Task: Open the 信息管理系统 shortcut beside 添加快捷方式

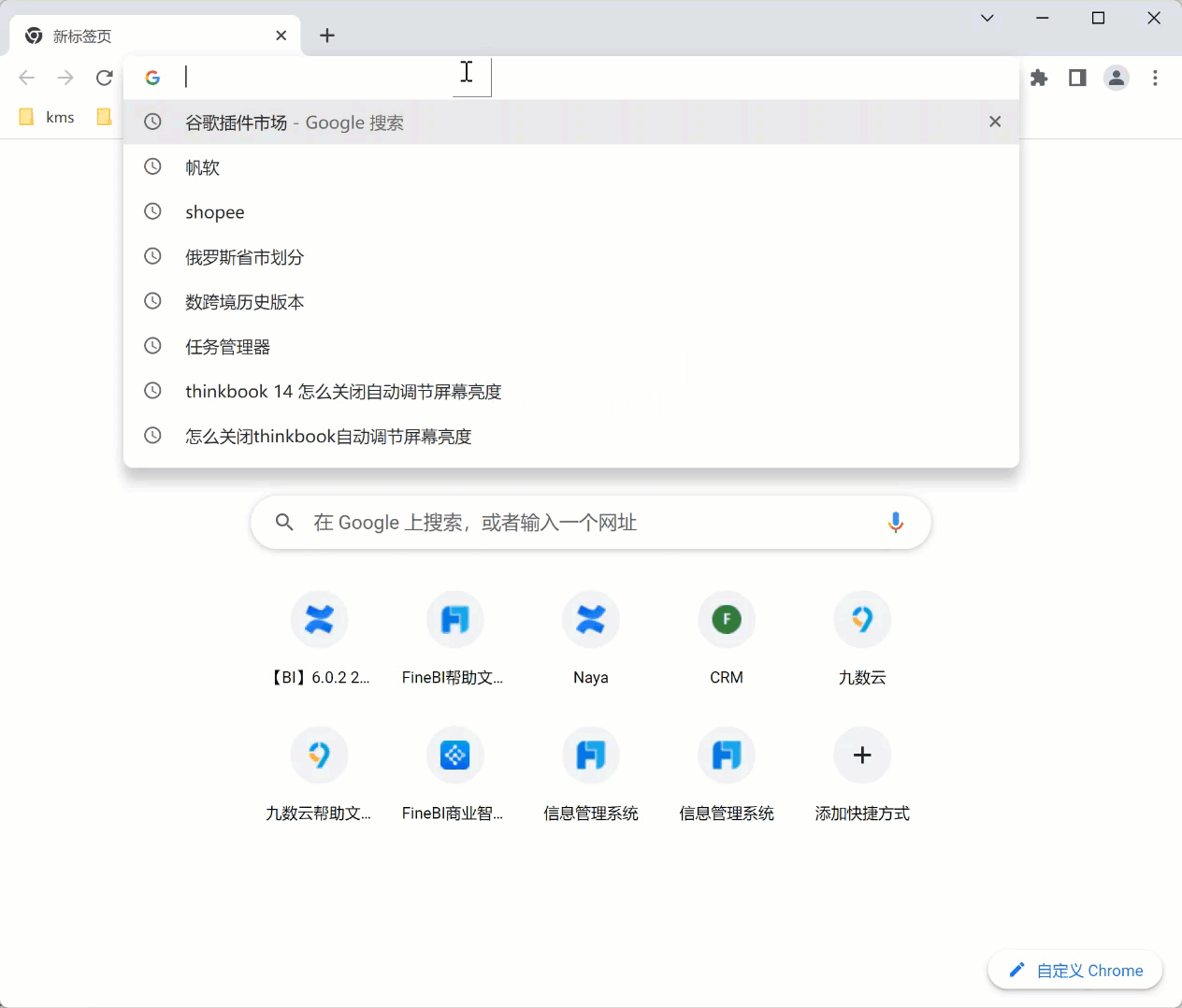Action: click(x=727, y=775)
